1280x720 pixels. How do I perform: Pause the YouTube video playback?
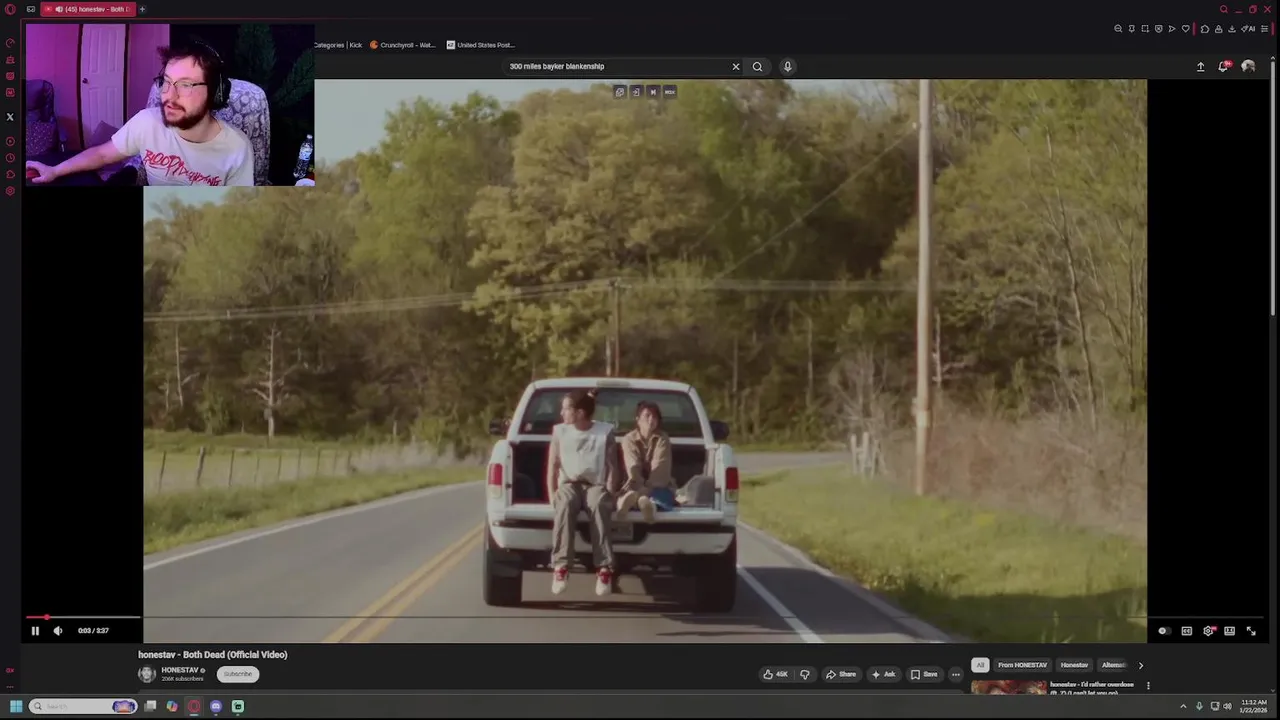click(x=35, y=631)
